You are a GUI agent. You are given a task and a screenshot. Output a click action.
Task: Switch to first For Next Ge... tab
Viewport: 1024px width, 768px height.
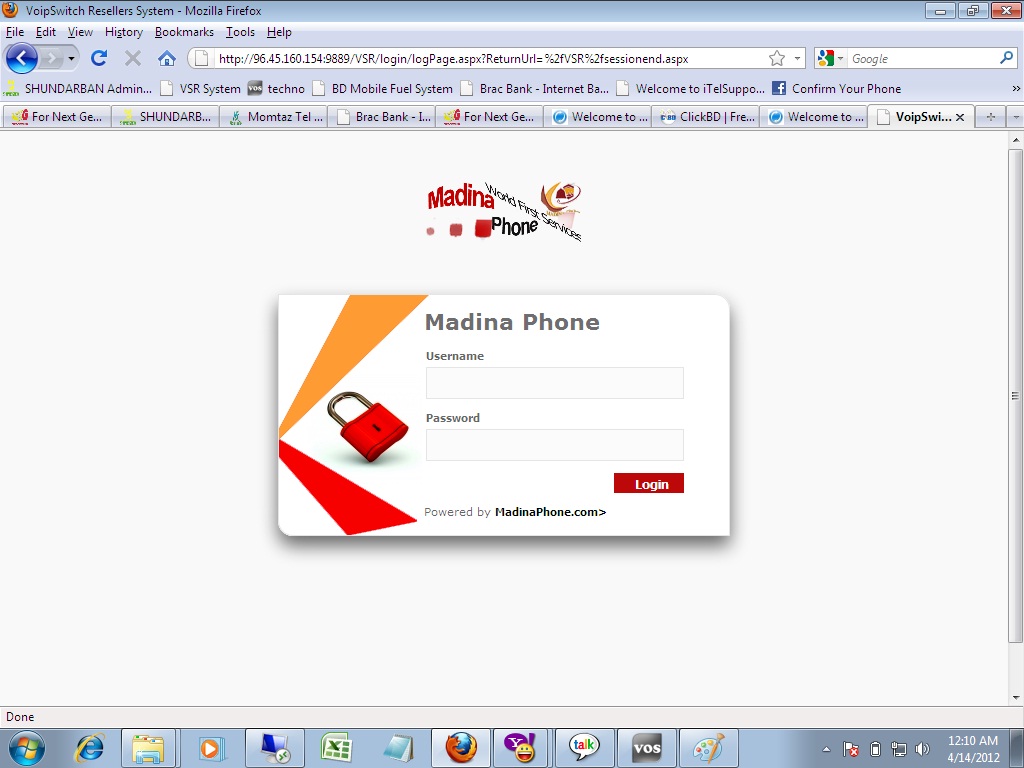(x=57, y=117)
